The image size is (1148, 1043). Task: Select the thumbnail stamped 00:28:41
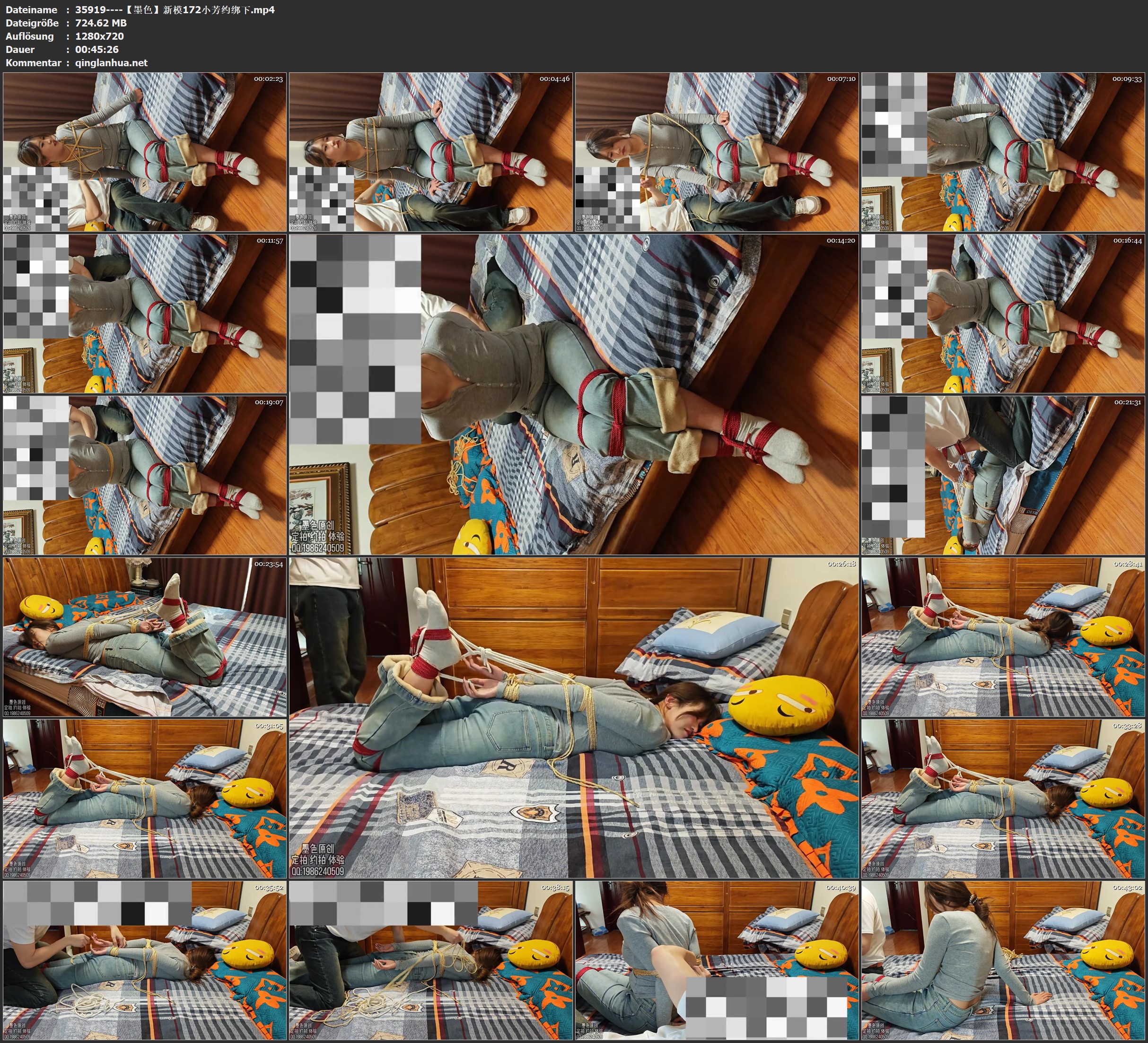click(1003, 637)
